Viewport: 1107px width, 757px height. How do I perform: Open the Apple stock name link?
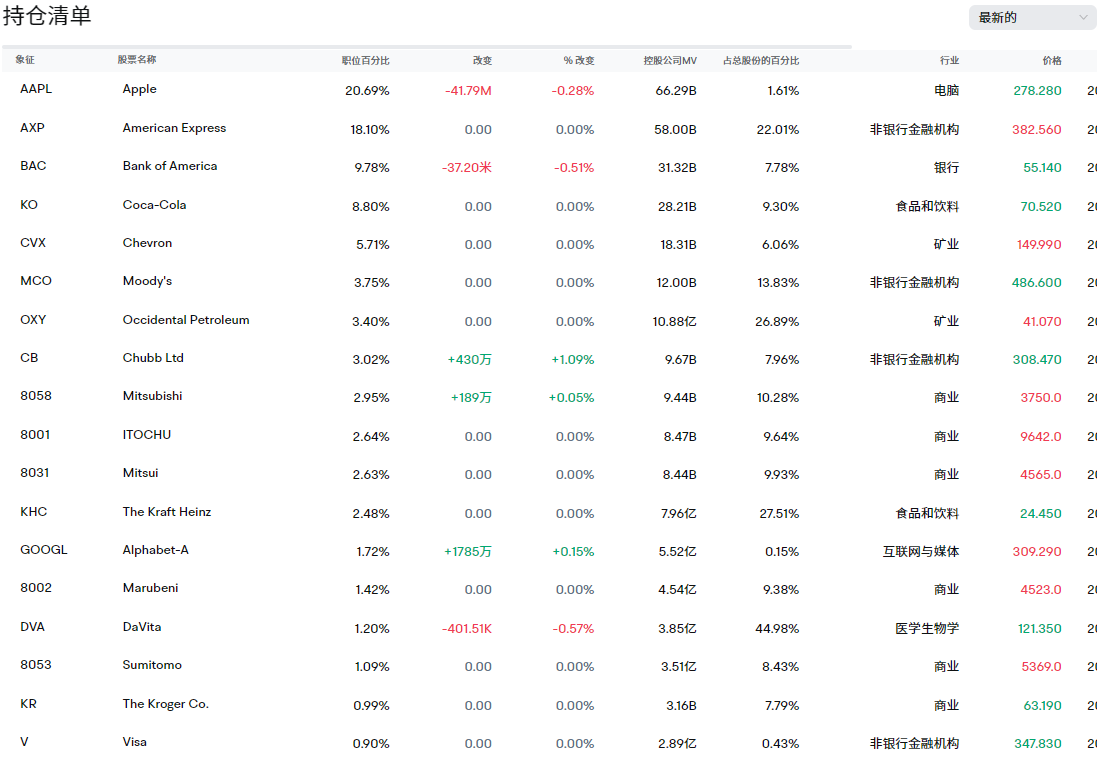click(x=140, y=89)
